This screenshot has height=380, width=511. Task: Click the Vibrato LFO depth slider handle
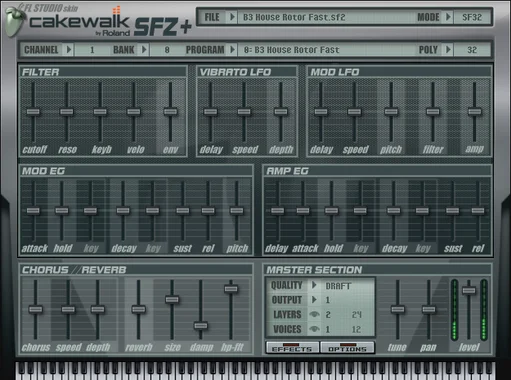pyautogui.click(x=281, y=112)
